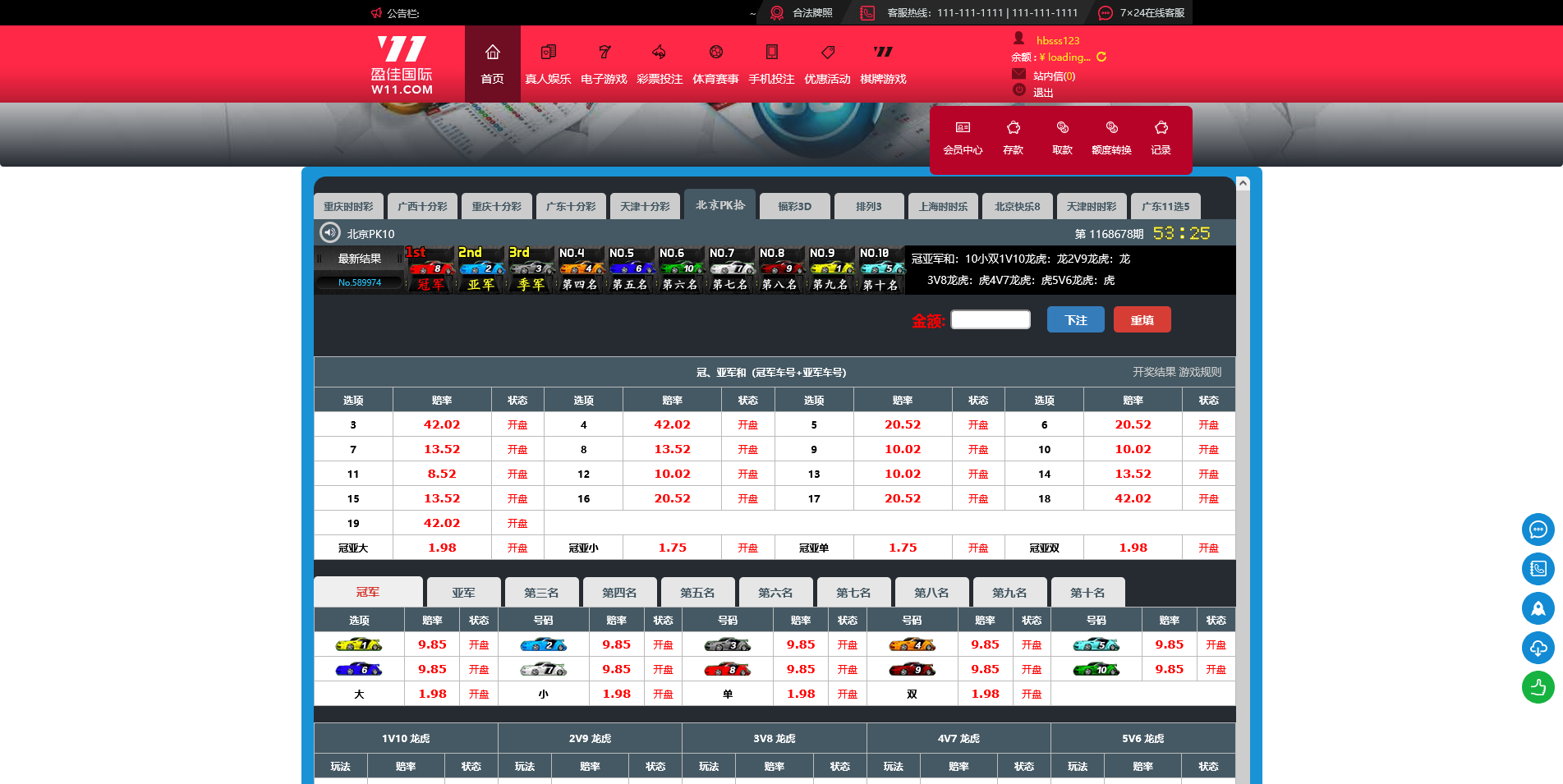Open 体育赛事 sports icon
The width and height of the screenshot is (1563, 784).
716,53
